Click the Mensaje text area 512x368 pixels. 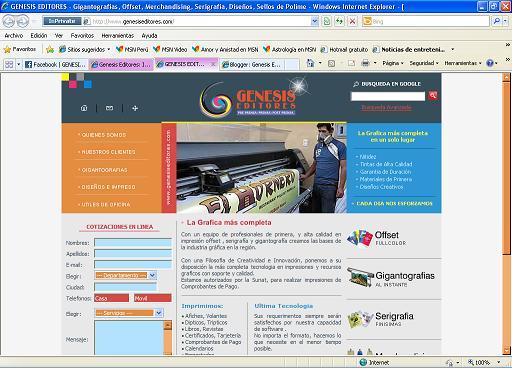[x=129, y=337]
